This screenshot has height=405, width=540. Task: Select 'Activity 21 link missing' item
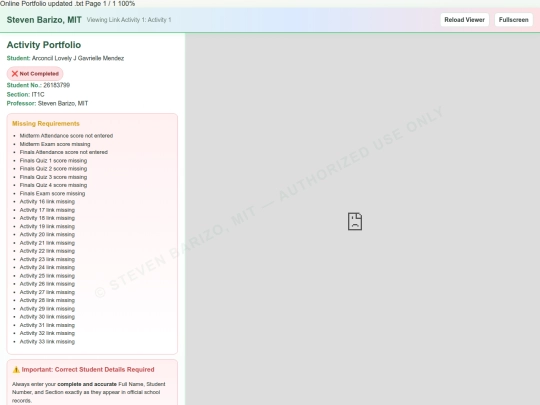[x=47, y=243]
